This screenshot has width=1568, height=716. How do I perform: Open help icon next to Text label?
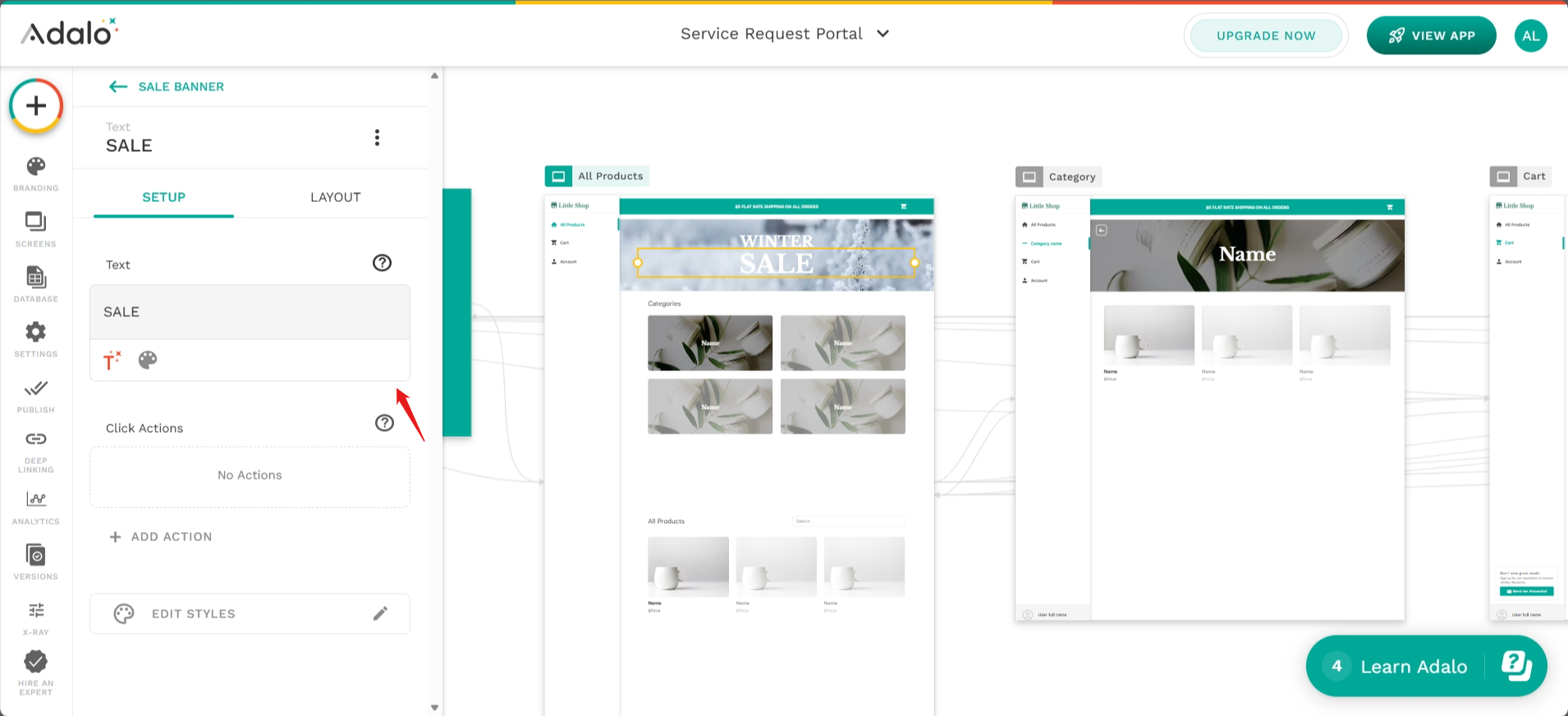point(382,263)
